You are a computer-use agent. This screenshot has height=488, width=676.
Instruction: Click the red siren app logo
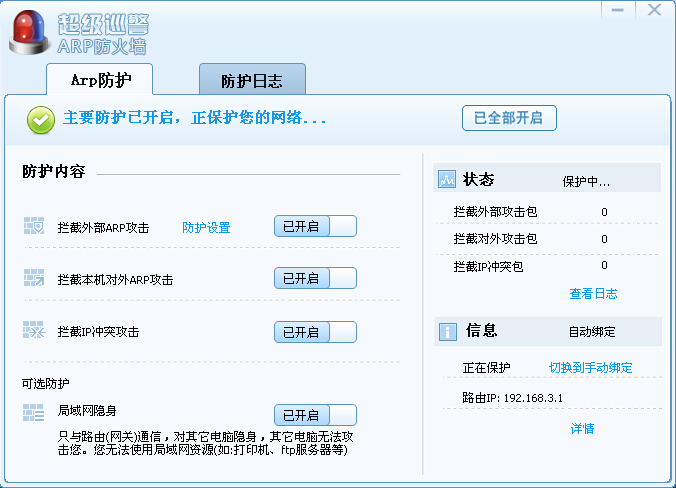[x=29, y=33]
